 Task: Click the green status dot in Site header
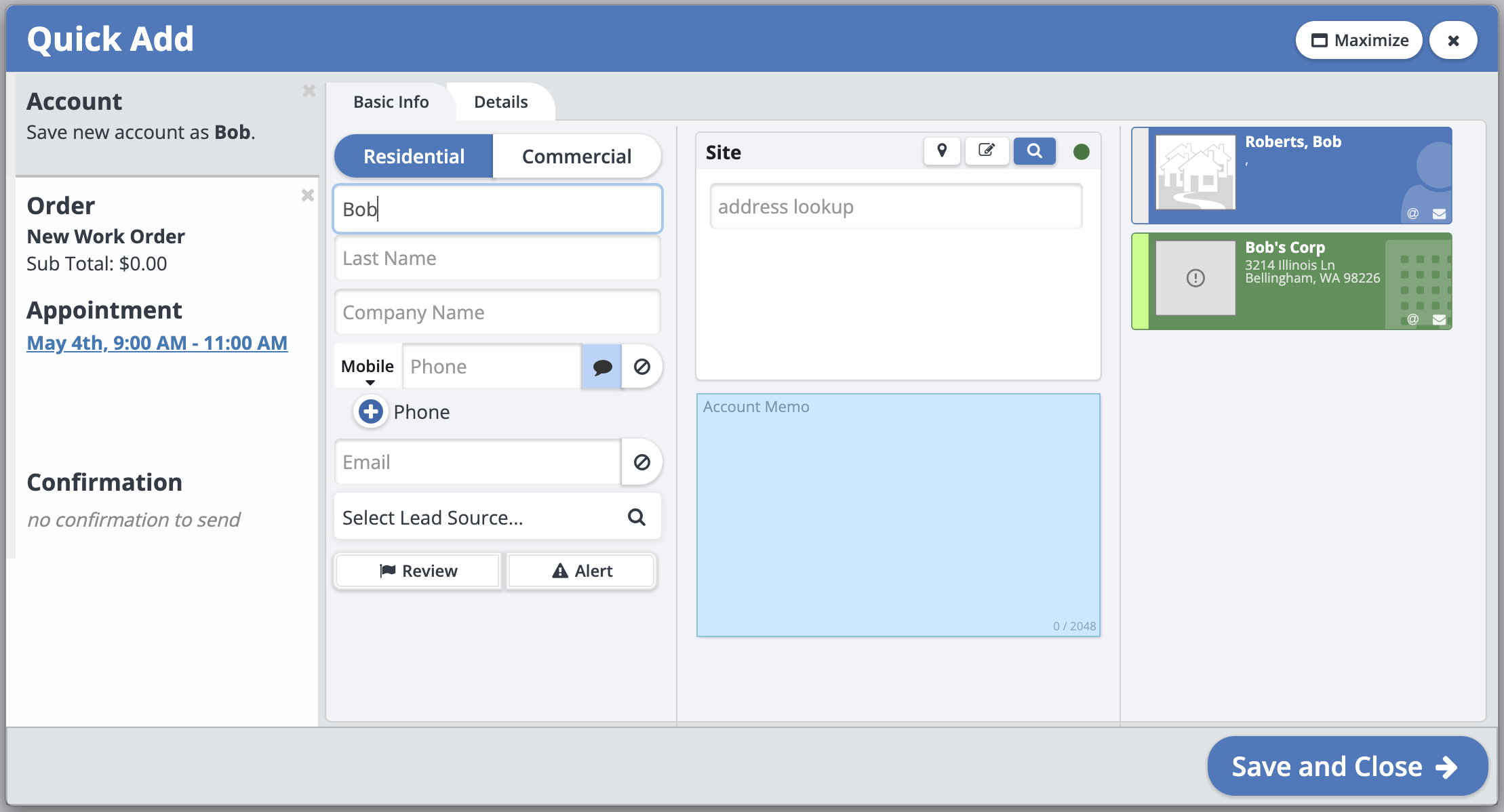tap(1082, 152)
